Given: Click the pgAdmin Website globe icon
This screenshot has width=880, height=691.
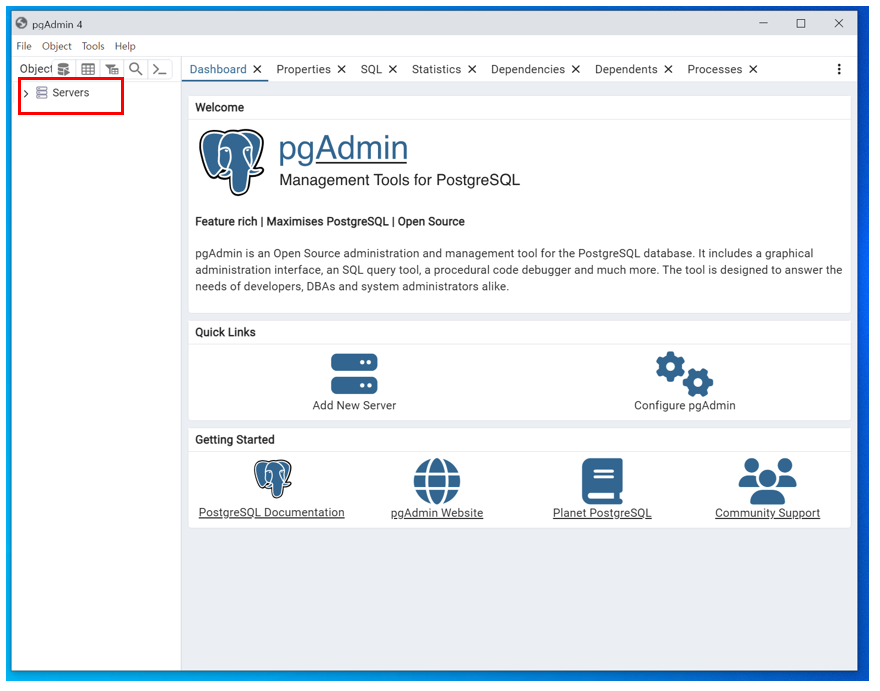Looking at the screenshot, I should pos(438,482).
